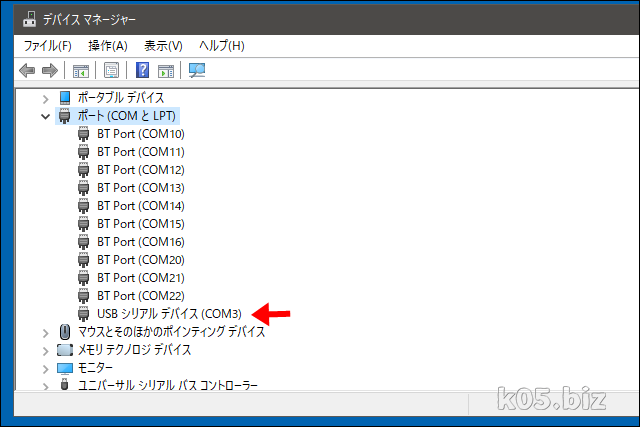Click the ports (COM と LPT) category icon
Viewport: 640px width, 427px height.
point(64,116)
